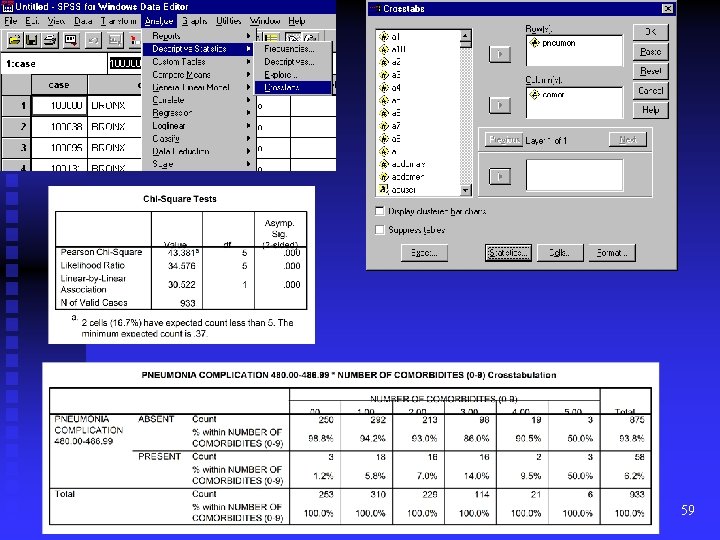
Task: Open Help menu in Data Editor
Action: coord(297,21)
